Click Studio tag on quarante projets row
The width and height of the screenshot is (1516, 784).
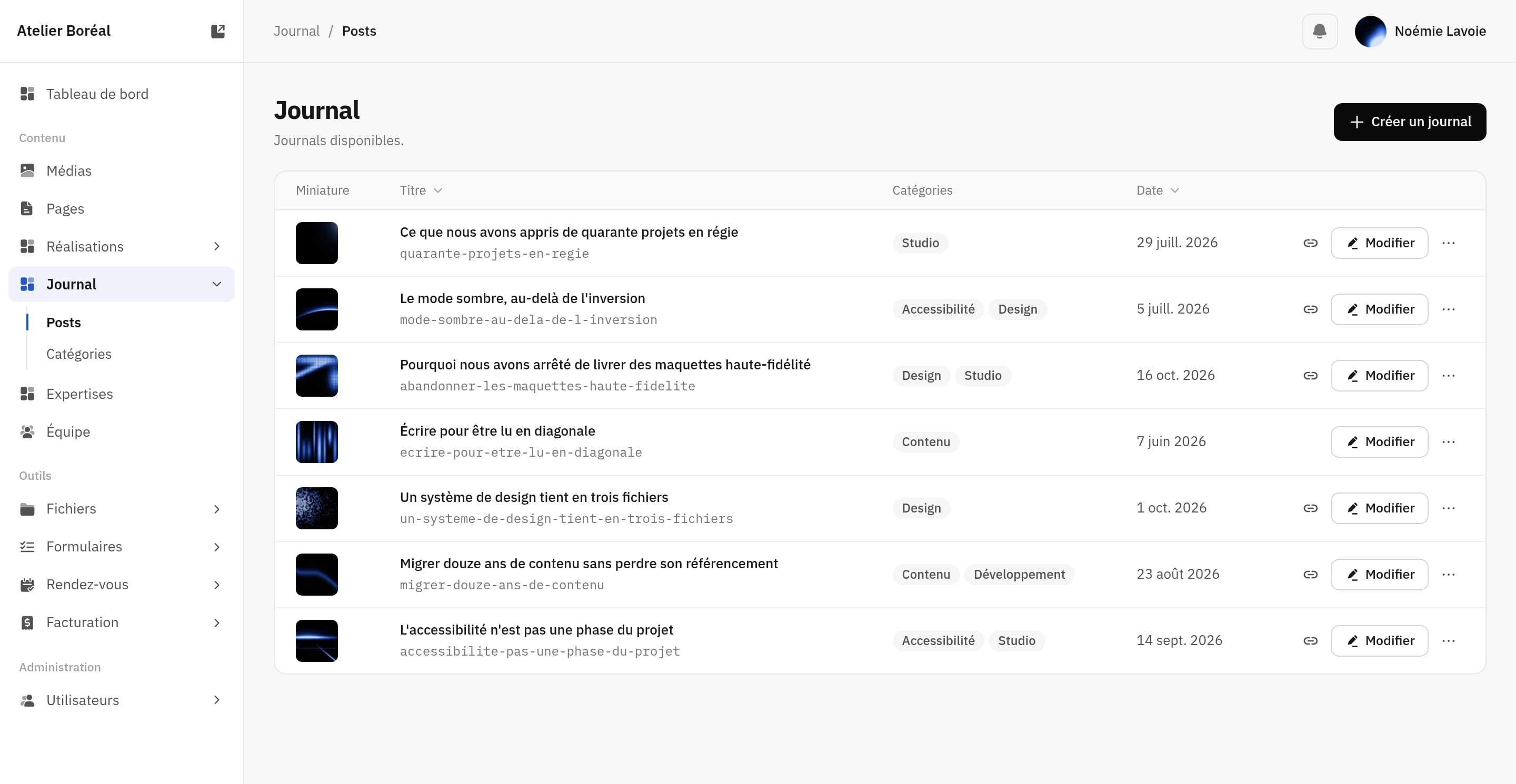[x=920, y=243]
